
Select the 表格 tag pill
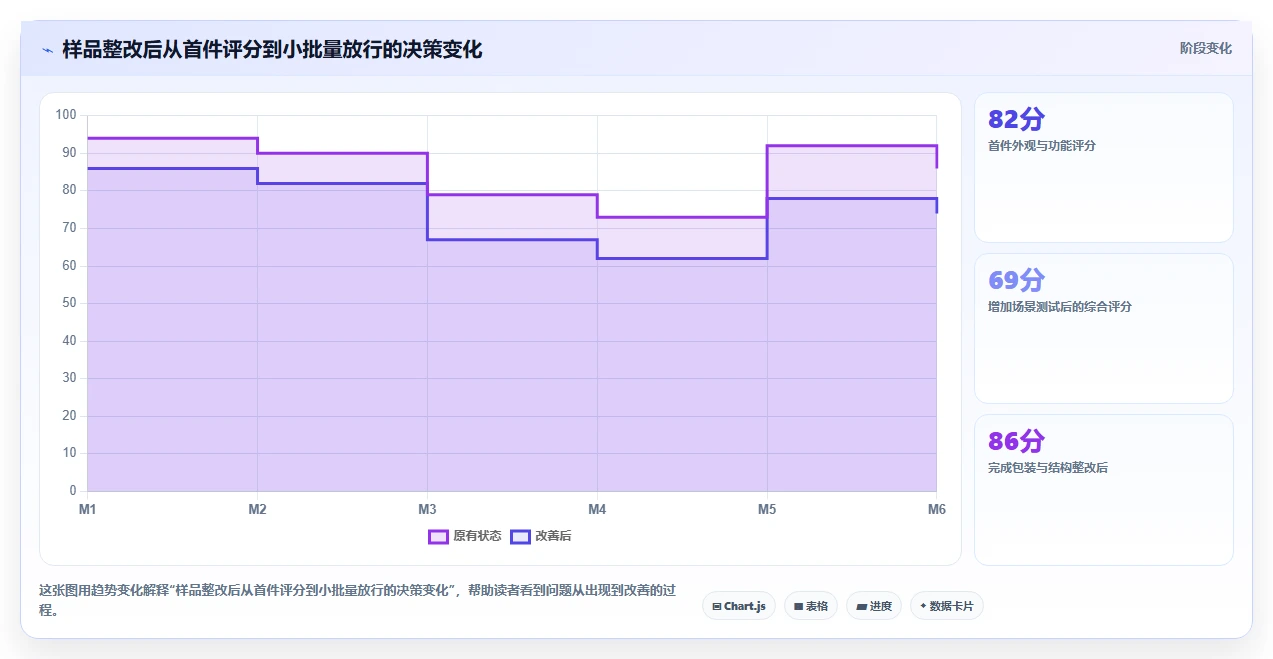pos(811,606)
